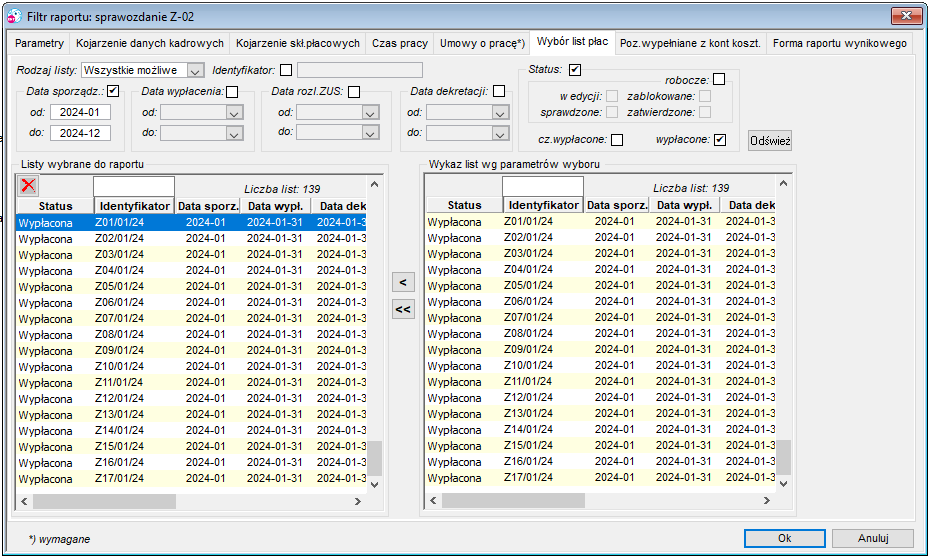929x557 pixels.
Task: Click the right list scroll-left arrow
Action: 433,501
